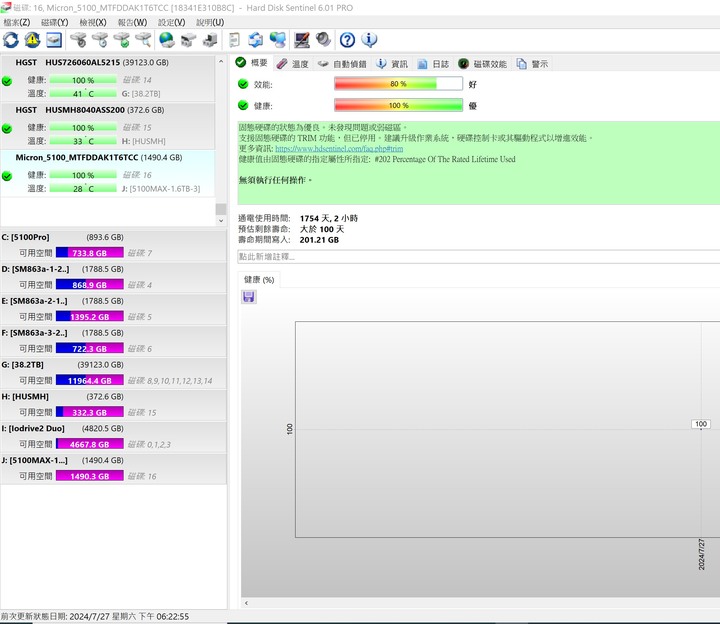Click the 100 data point label on graph
Screen dimensions: 720x624
[701, 424]
